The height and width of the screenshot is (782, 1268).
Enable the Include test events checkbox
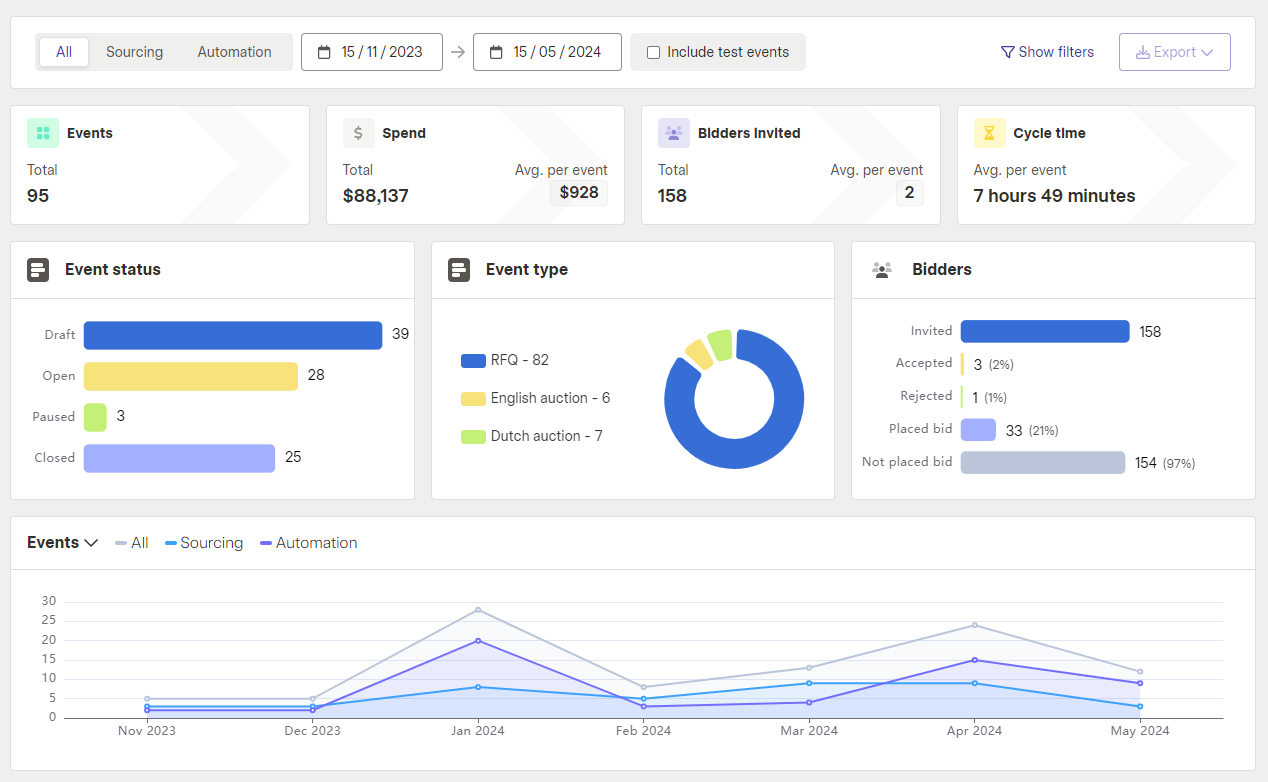pos(654,51)
